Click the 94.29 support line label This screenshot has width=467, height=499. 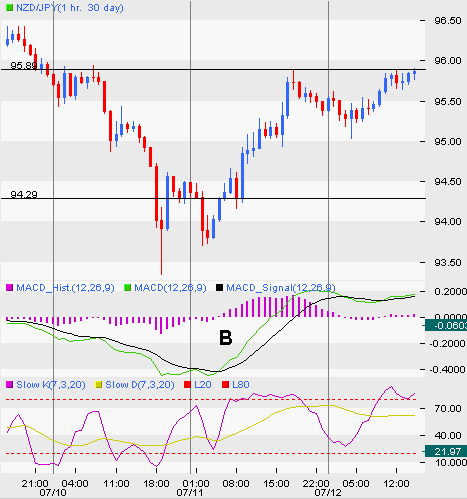tap(24, 194)
